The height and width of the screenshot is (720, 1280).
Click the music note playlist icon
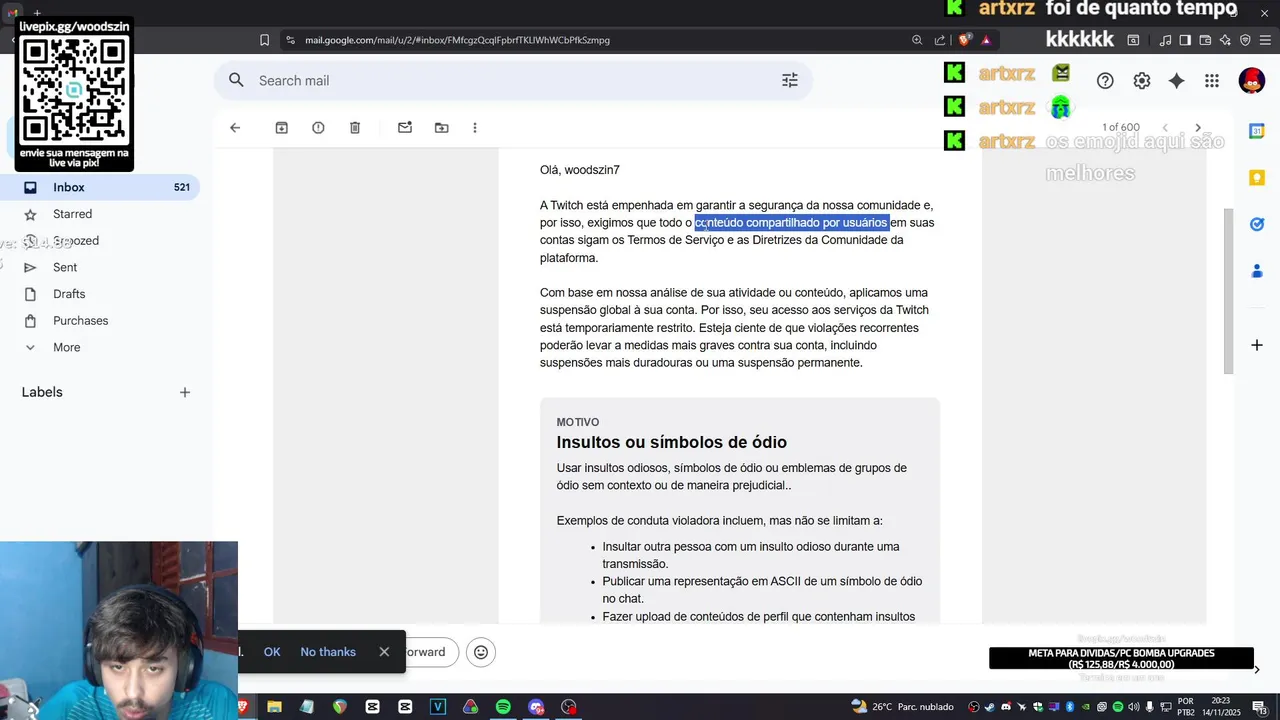tap(1166, 40)
